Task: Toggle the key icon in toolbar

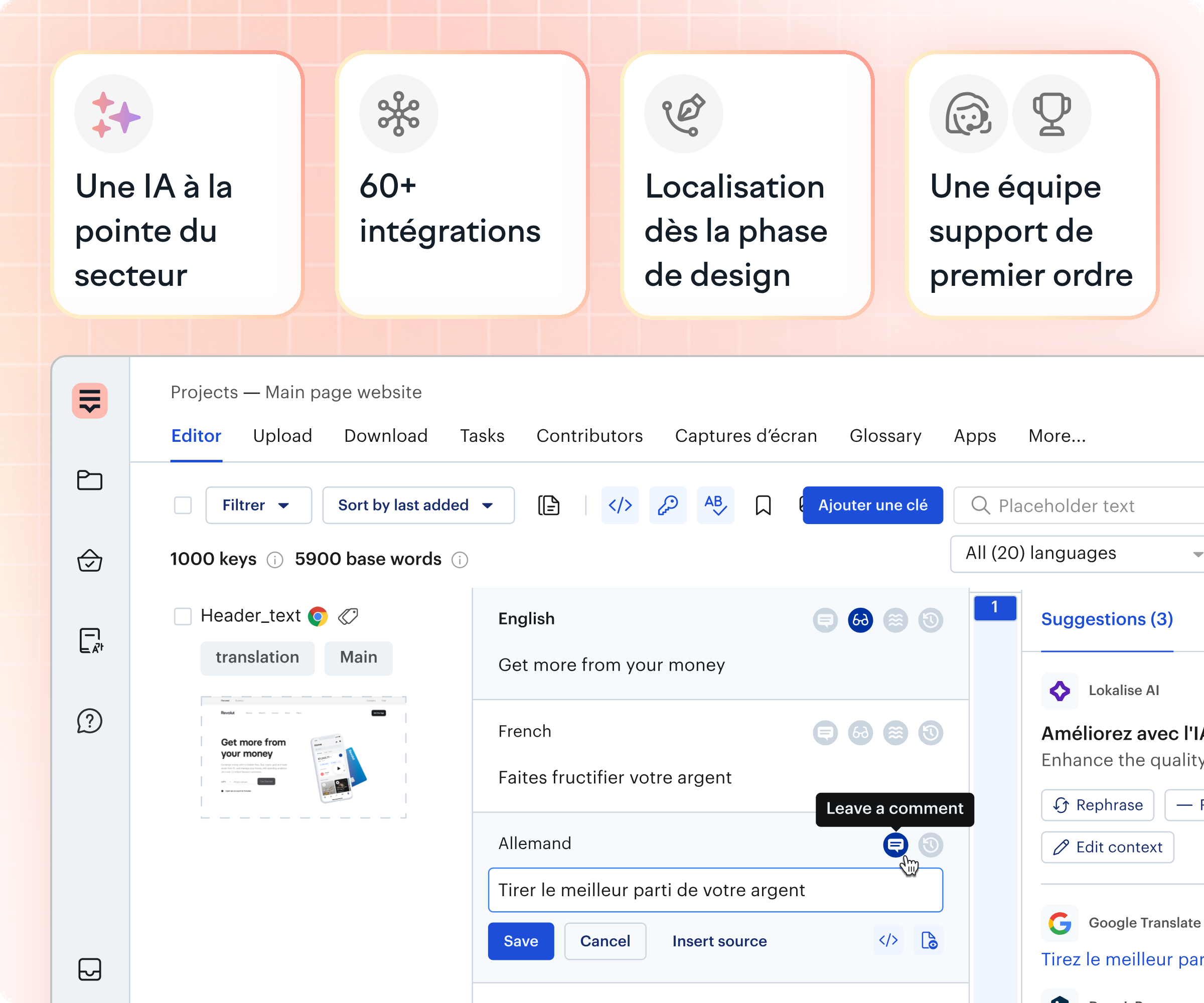Action: [667, 505]
